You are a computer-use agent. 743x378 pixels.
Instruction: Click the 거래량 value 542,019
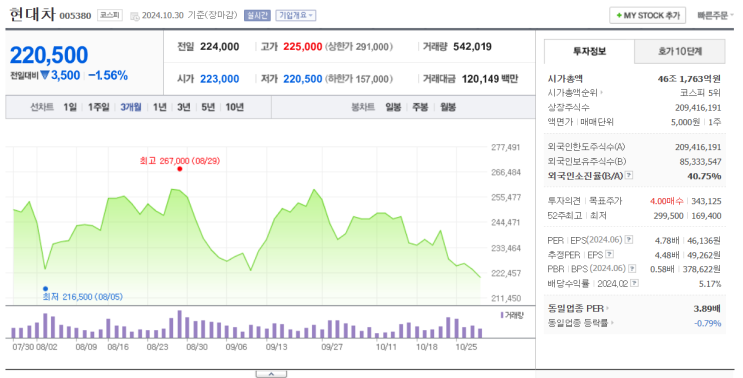tap(472, 46)
